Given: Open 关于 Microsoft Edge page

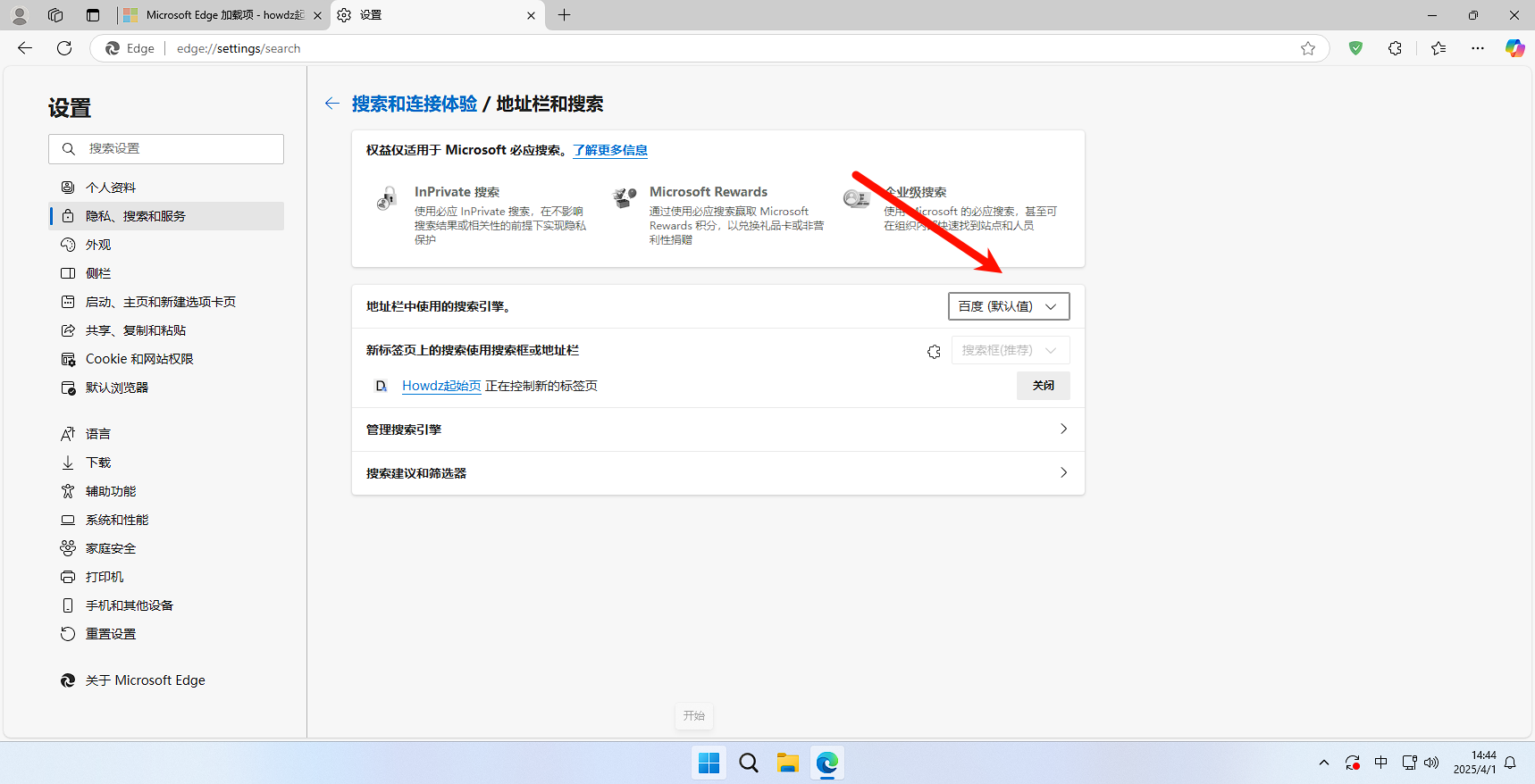Looking at the screenshot, I should (166, 680).
